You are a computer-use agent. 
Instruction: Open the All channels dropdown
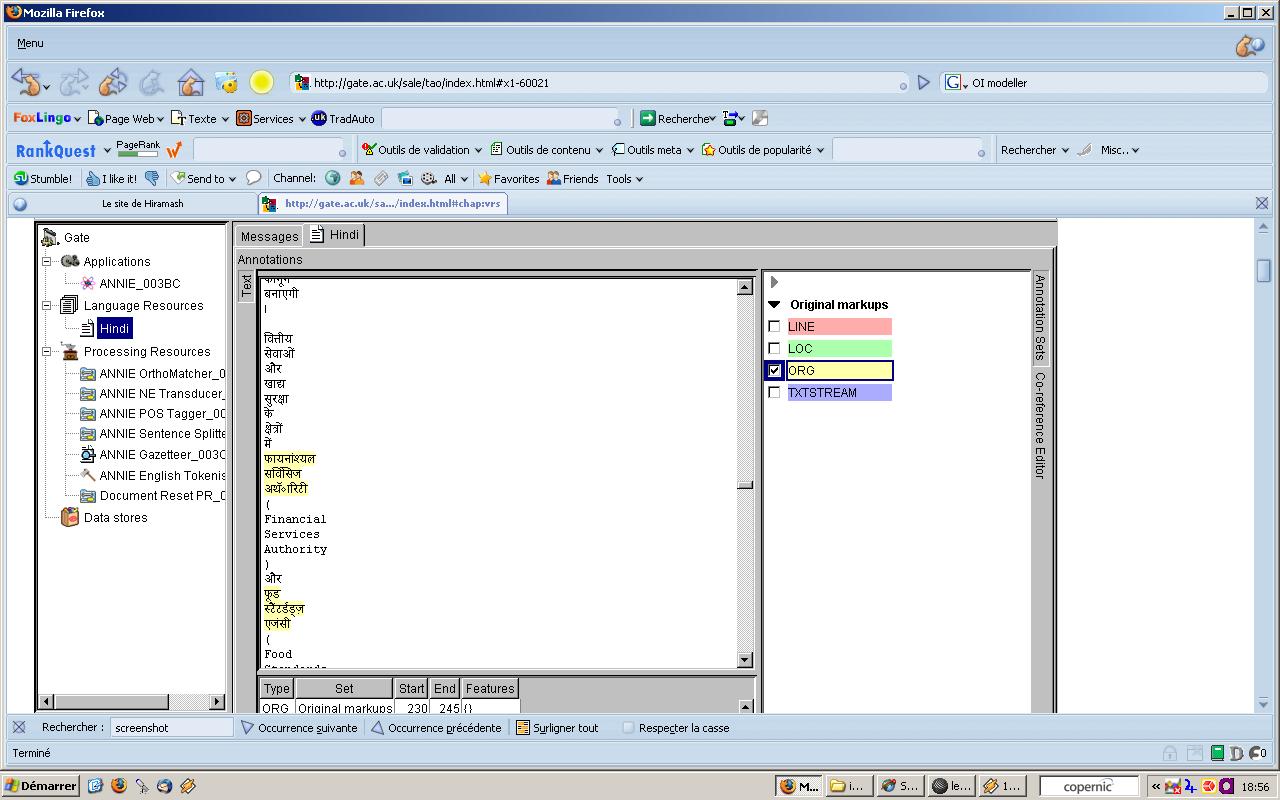click(x=455, y=179)
